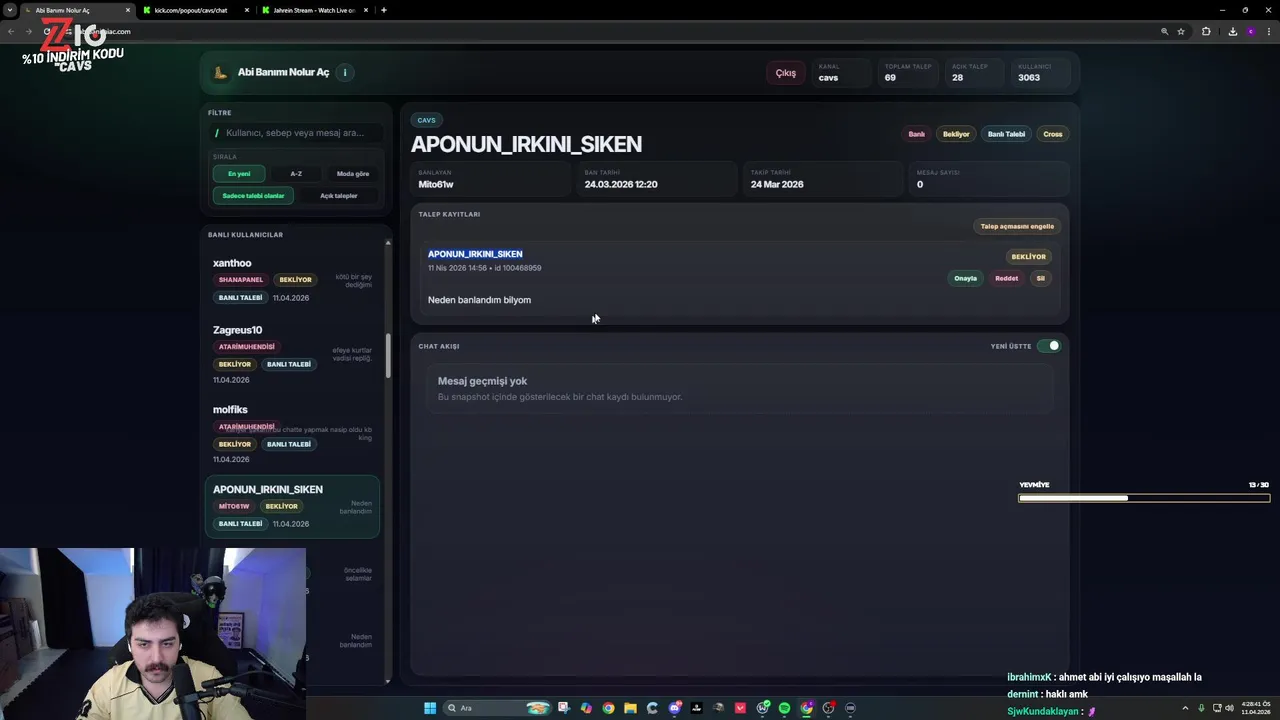Open browser profile avatar
The width and height of the screenshot is (1280, 720).
tap(1250, 31)
